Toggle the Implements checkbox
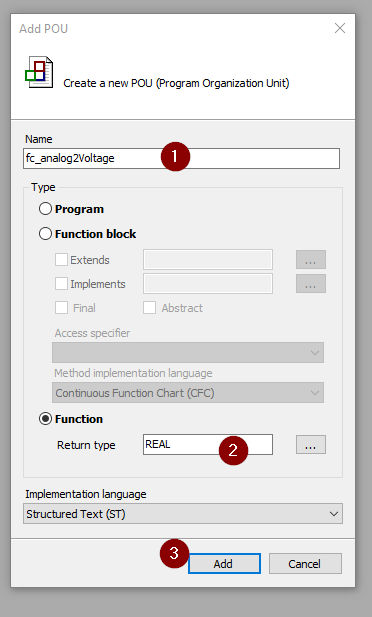Image resolution: width=372 pixels, height=617 pixels. pos(61,284)
